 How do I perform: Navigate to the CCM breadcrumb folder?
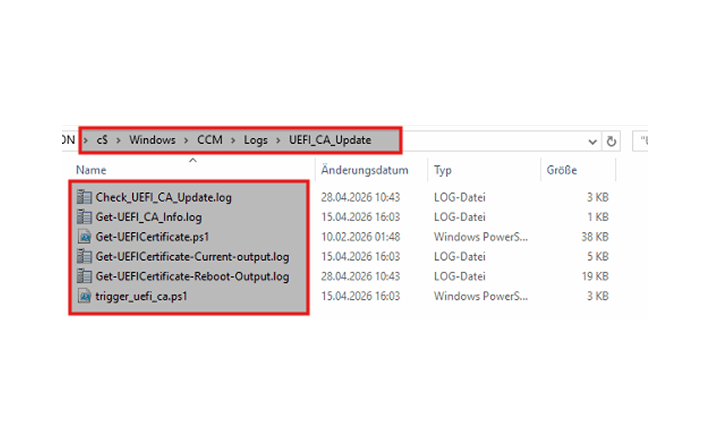[x=210, y=140]
